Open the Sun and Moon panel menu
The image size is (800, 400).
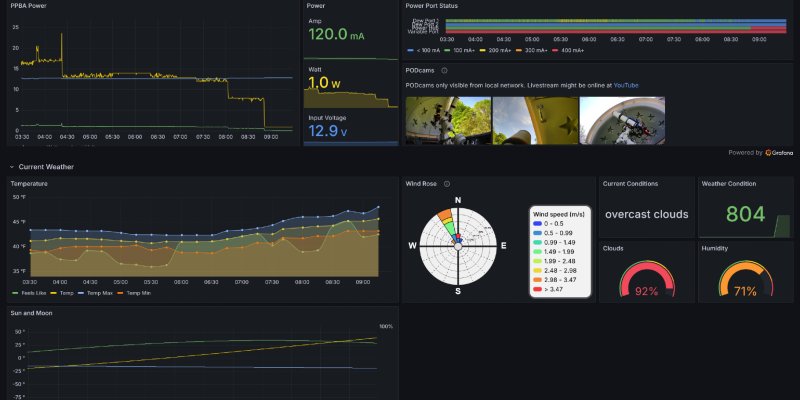tap(32, 313)
